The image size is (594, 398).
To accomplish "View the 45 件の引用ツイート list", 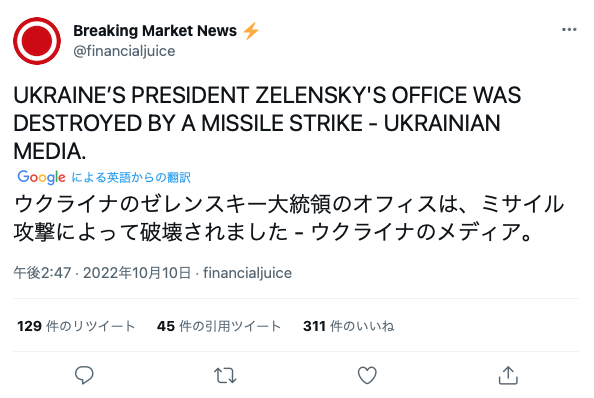I will pyautogui.click(x=219, y=326).
